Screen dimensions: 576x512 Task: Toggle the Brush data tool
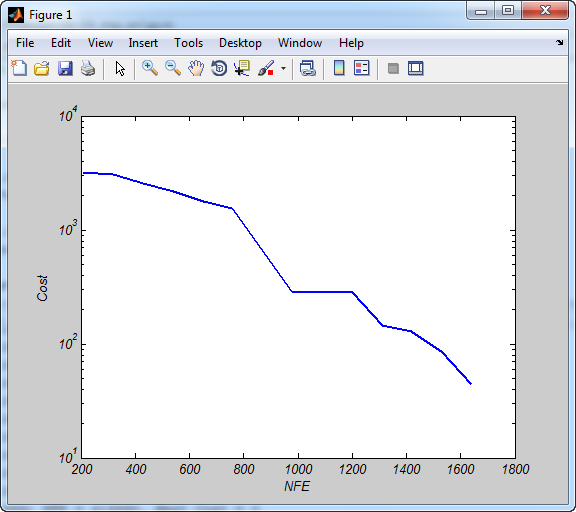[266, 68]
